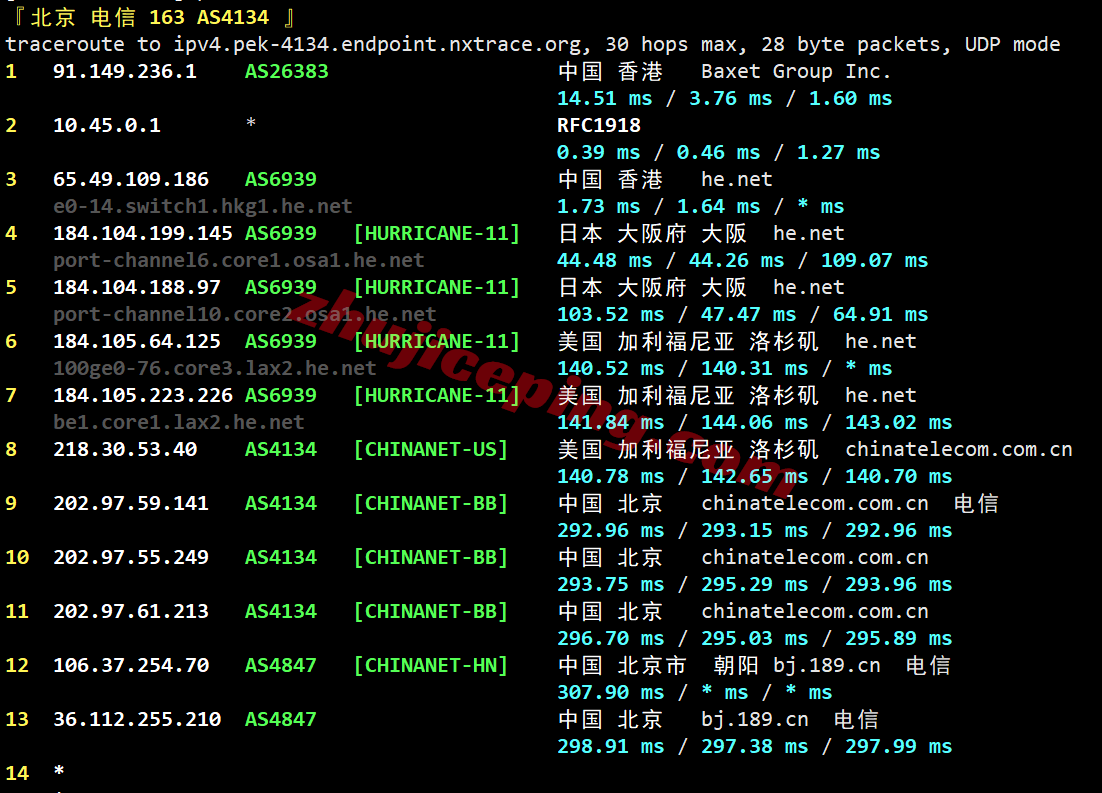Click hostname e0-14.switch1.hkg1.he.net

tap(203, 206)
